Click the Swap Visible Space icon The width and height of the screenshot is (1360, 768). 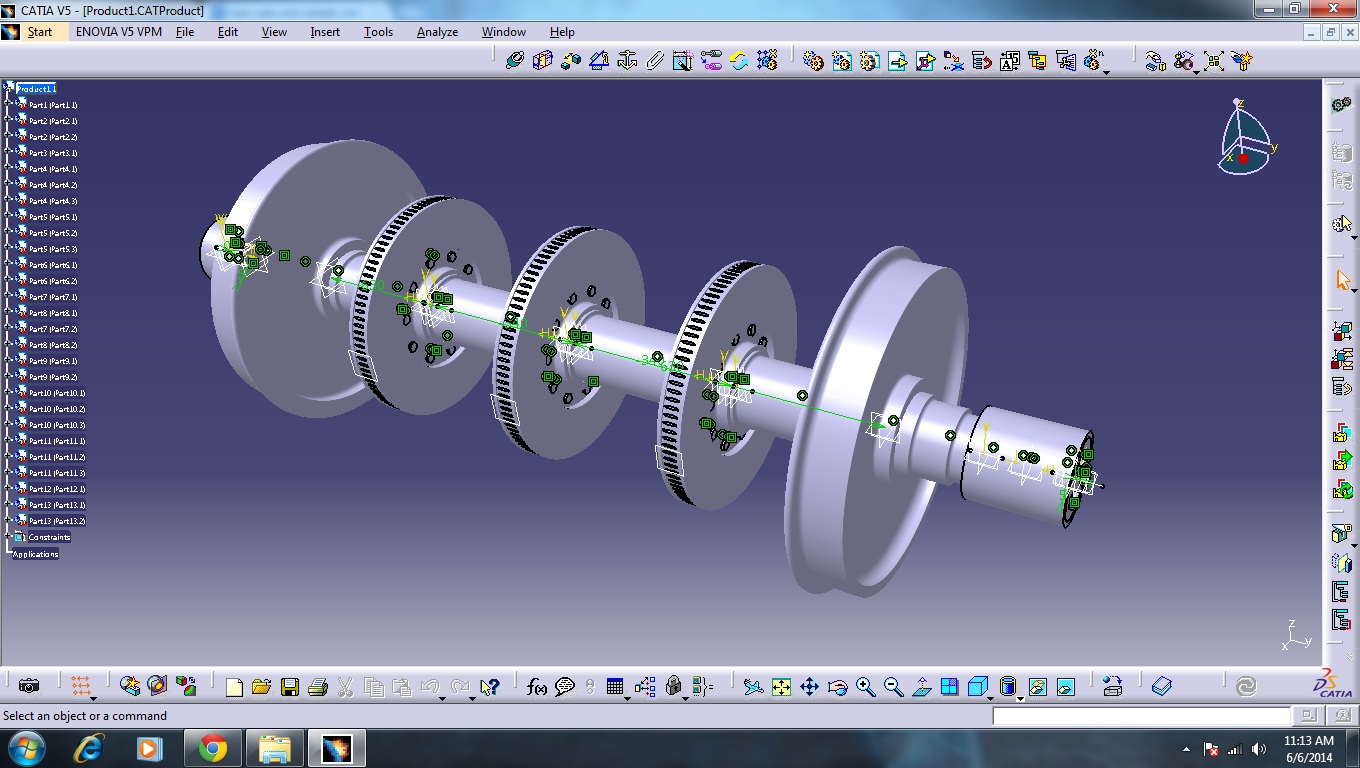[1065, 686]
